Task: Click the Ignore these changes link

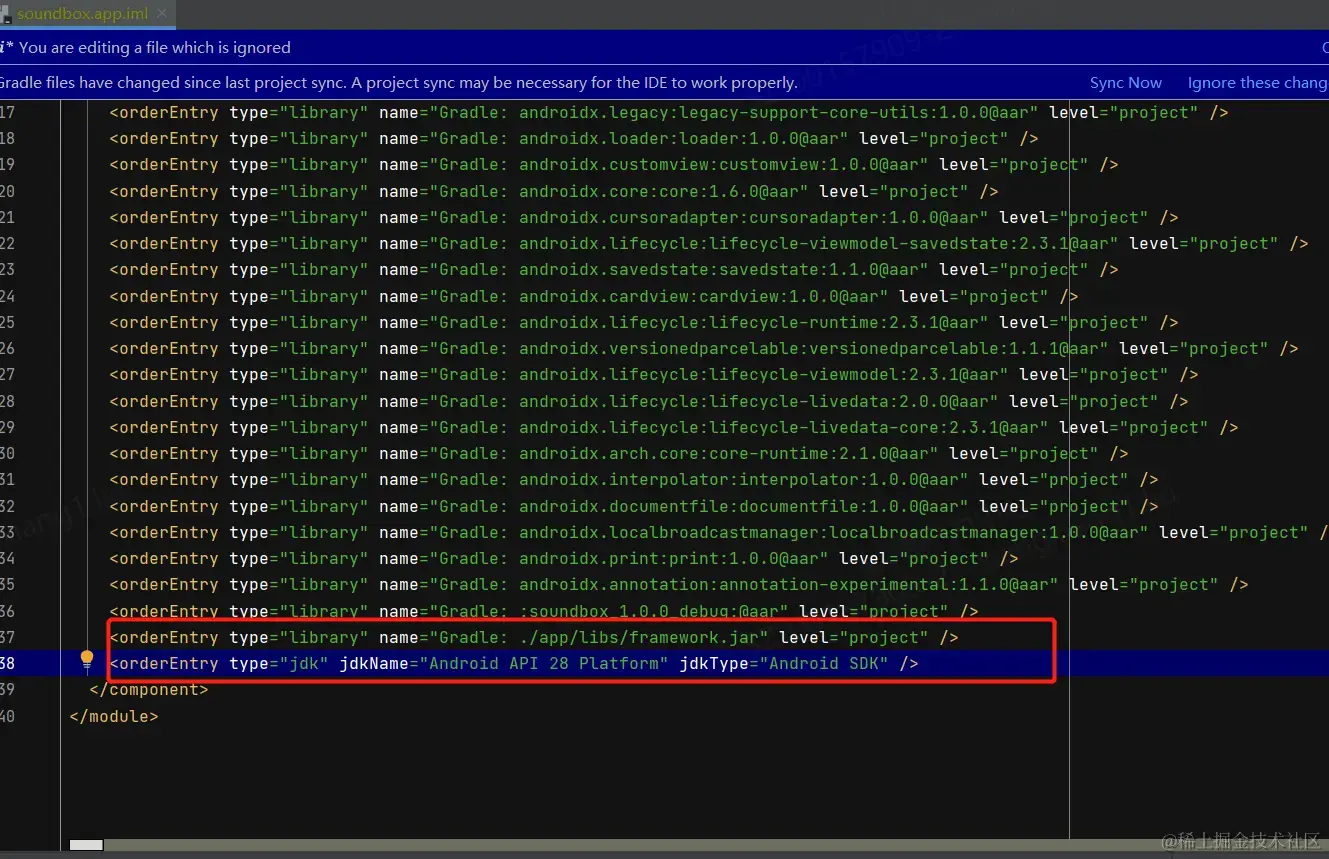Action: pos(1258,83)
